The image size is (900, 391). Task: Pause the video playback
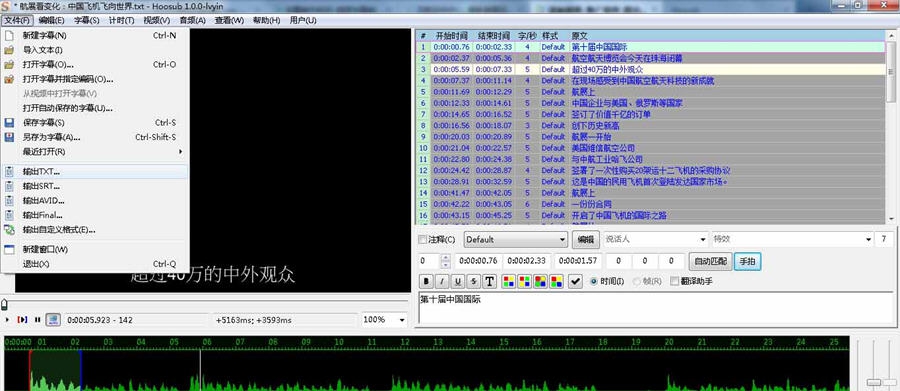37,319
